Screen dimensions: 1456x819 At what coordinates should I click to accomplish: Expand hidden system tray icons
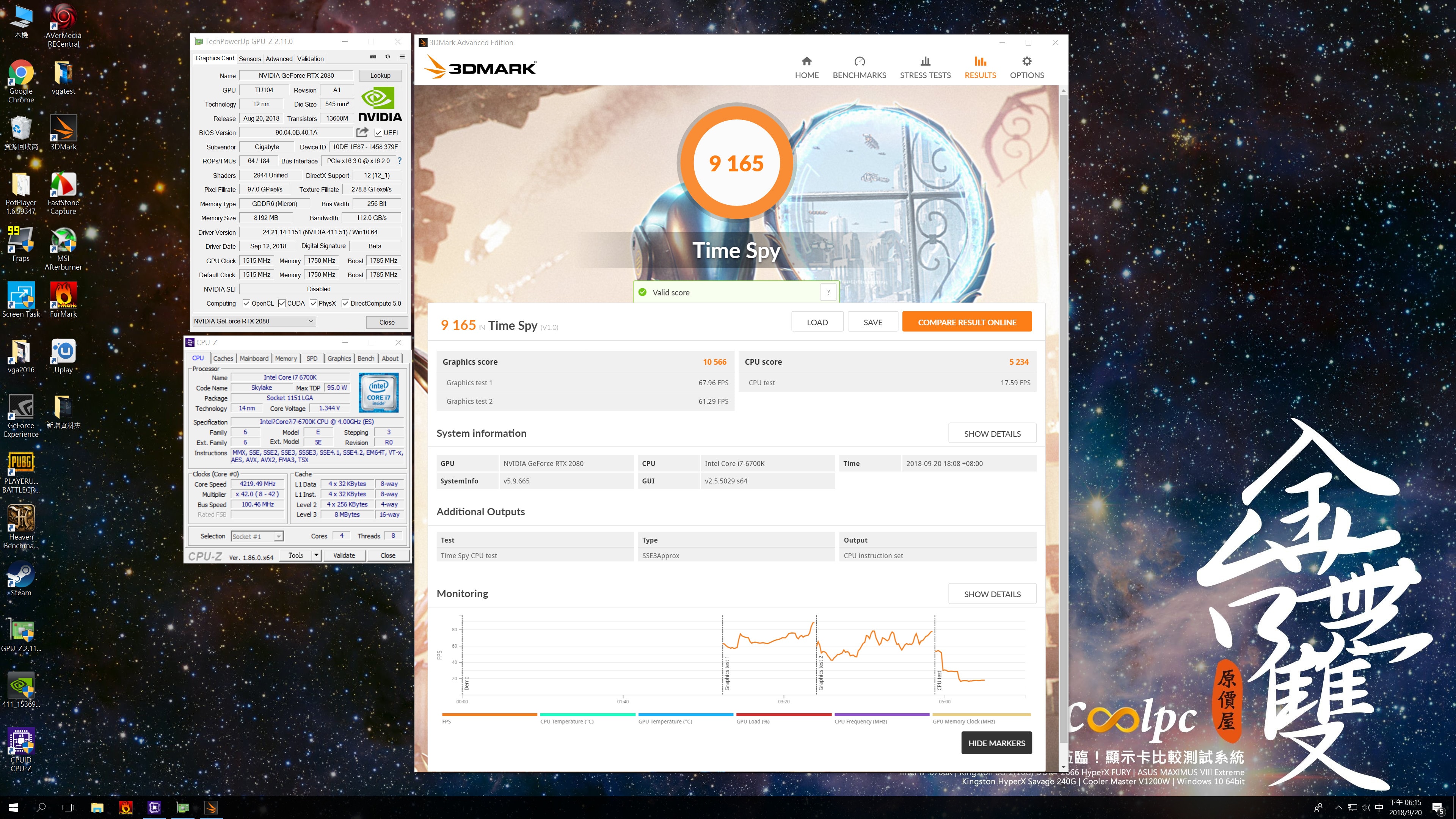pos(1338,807)
